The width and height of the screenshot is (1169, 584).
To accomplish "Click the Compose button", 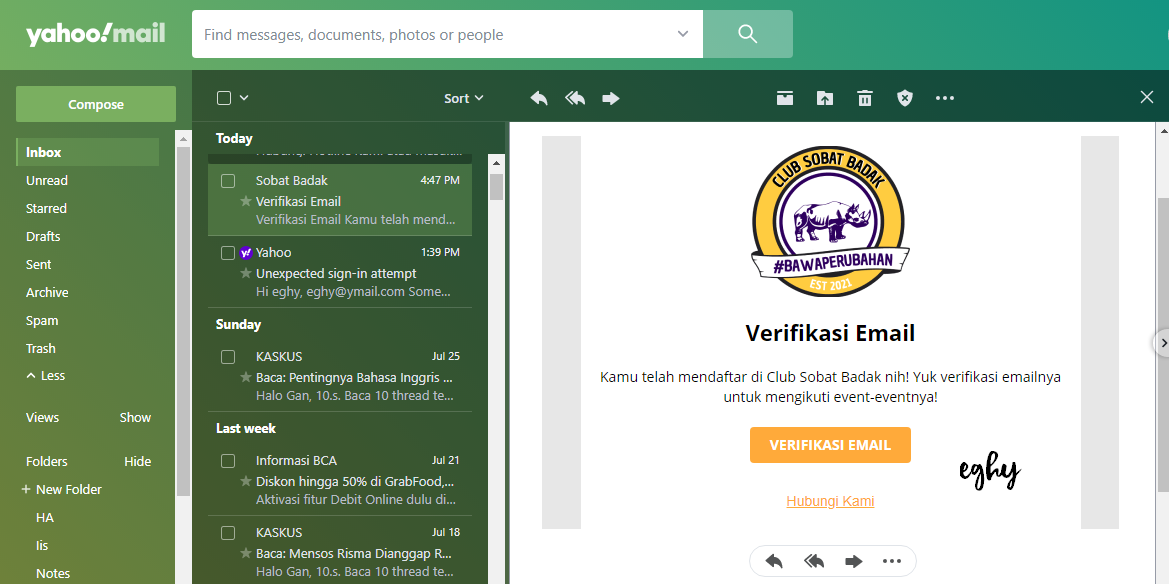I will pos(96,104).
